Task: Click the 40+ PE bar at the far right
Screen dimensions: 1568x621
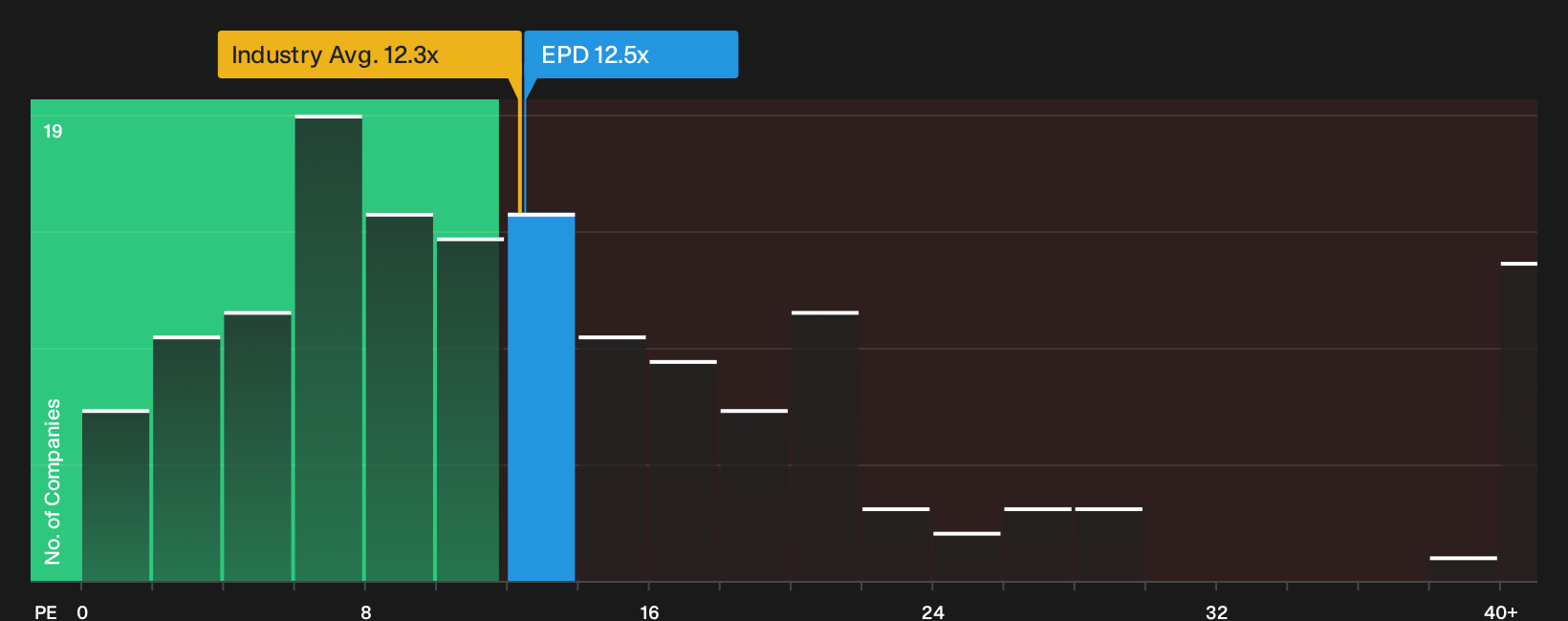Action: pyautogui.click(x=1518, y=421)
